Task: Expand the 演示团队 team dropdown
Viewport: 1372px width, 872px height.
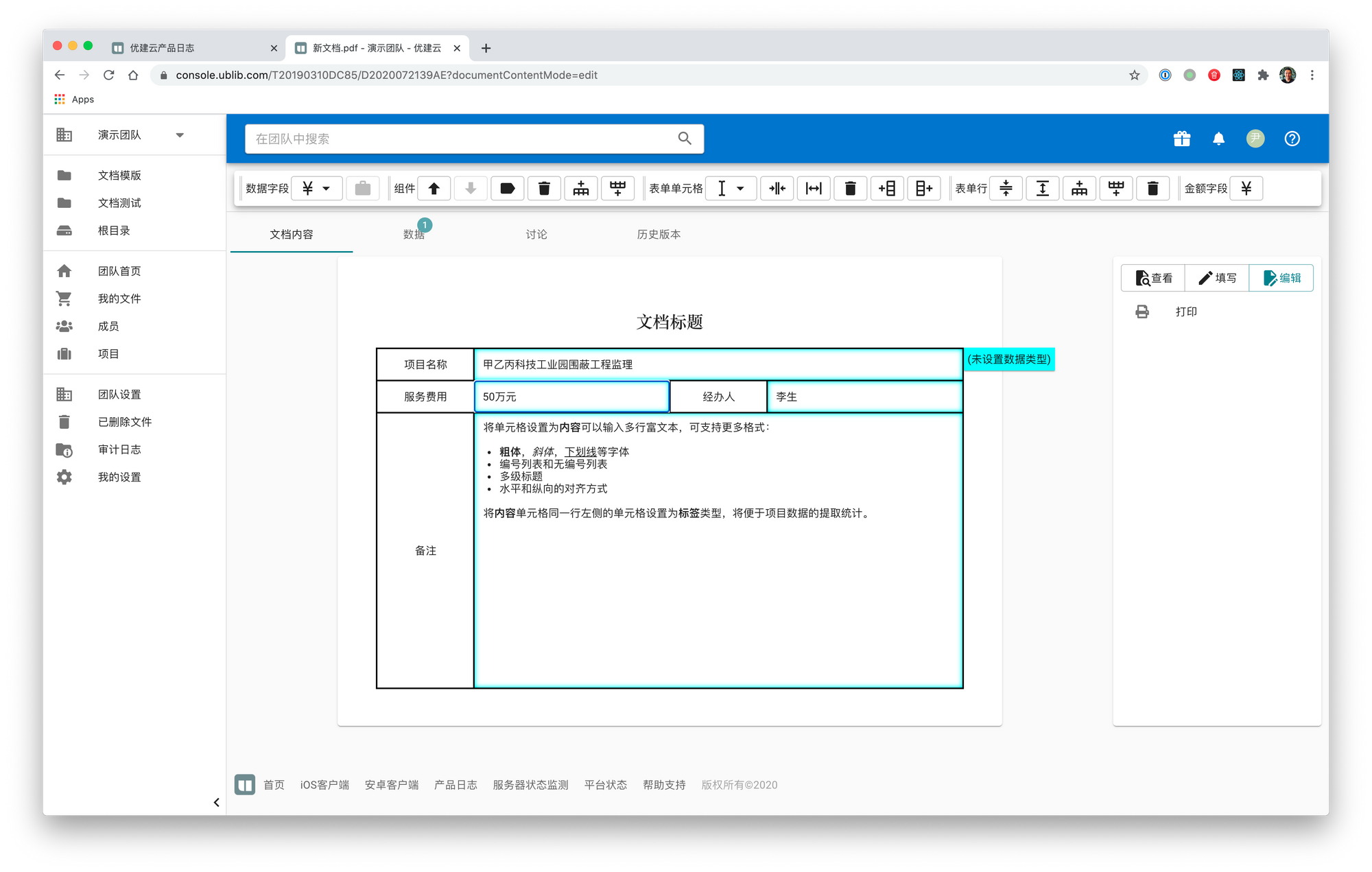Action: pos(180,135)
